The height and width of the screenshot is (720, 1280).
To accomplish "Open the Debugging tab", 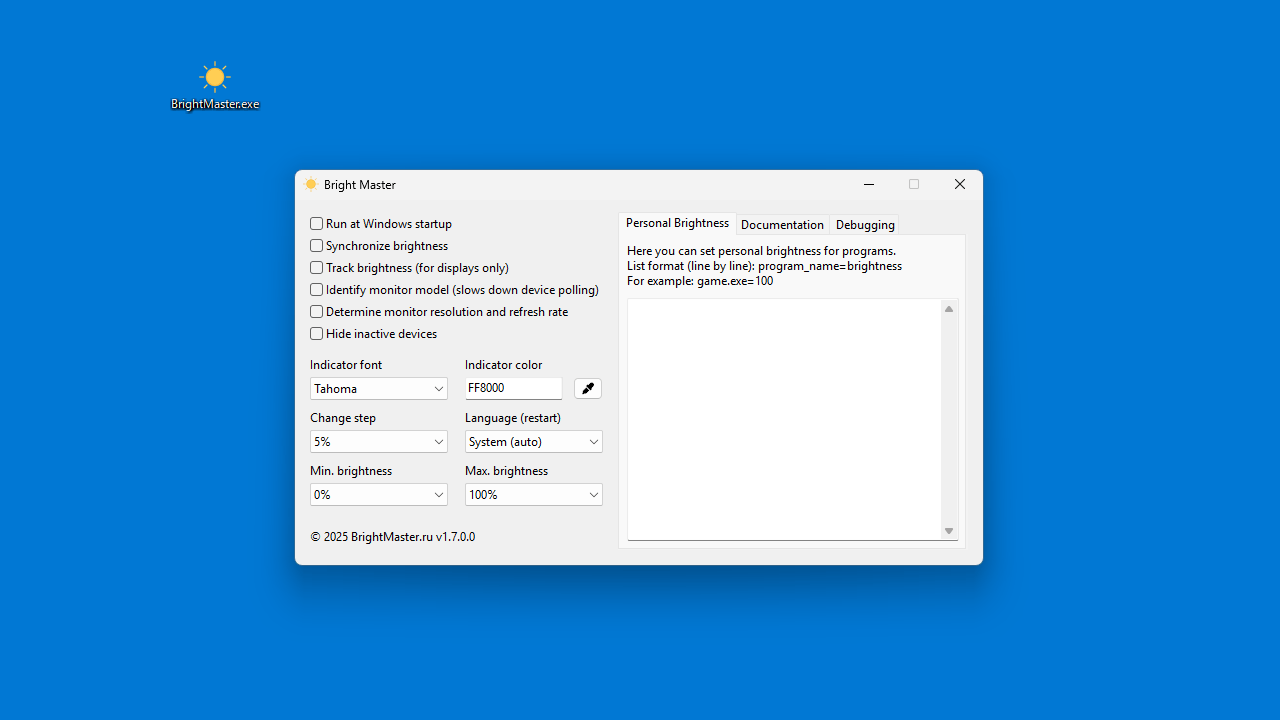I will tap(865, 225).
